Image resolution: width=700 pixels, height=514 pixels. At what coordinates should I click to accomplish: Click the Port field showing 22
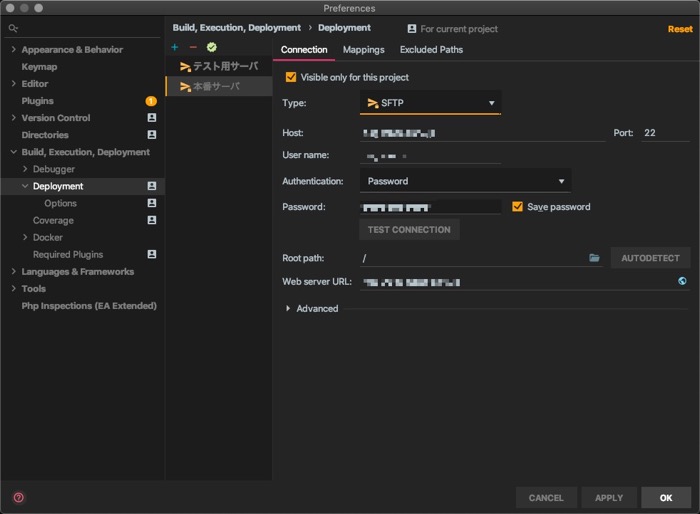665,133
